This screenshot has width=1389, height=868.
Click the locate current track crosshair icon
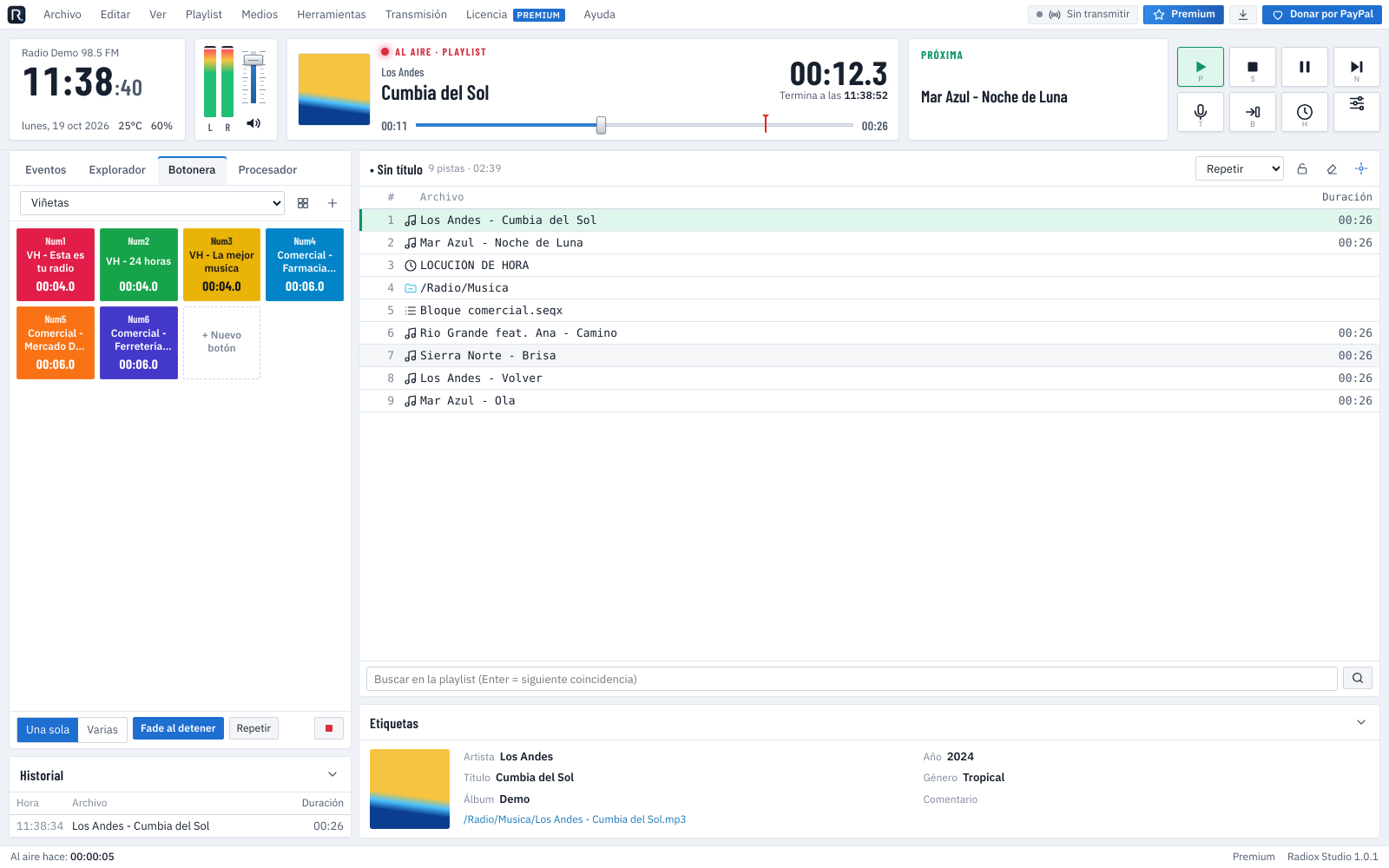coord(1361,169)
